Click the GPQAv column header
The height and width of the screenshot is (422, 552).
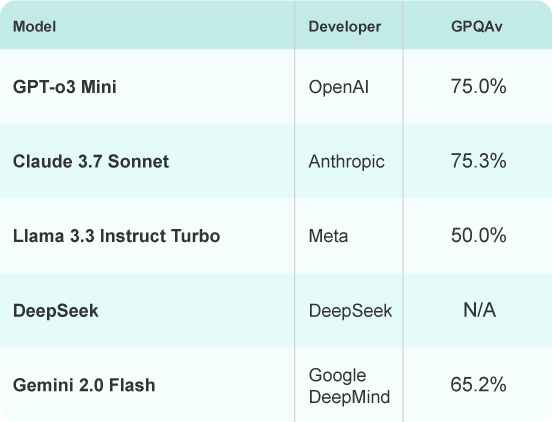point(477,27)
